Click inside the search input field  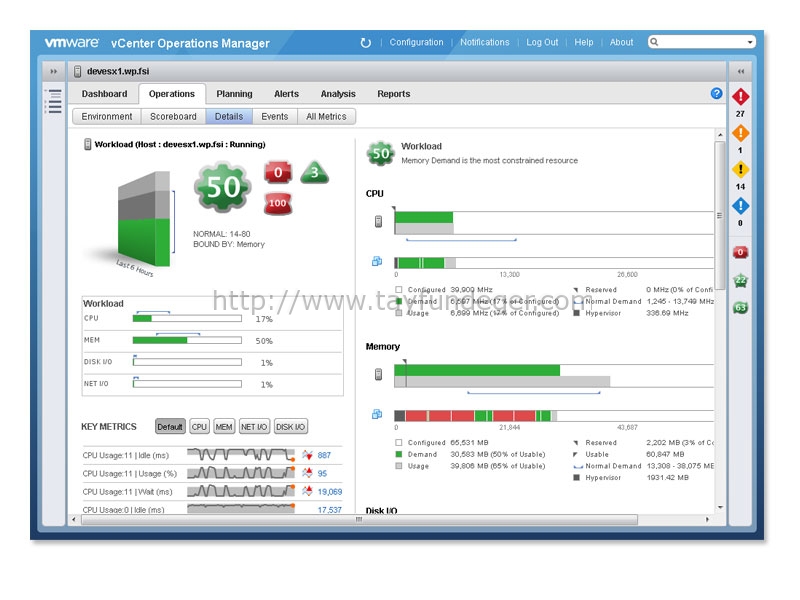coord(702,42)
